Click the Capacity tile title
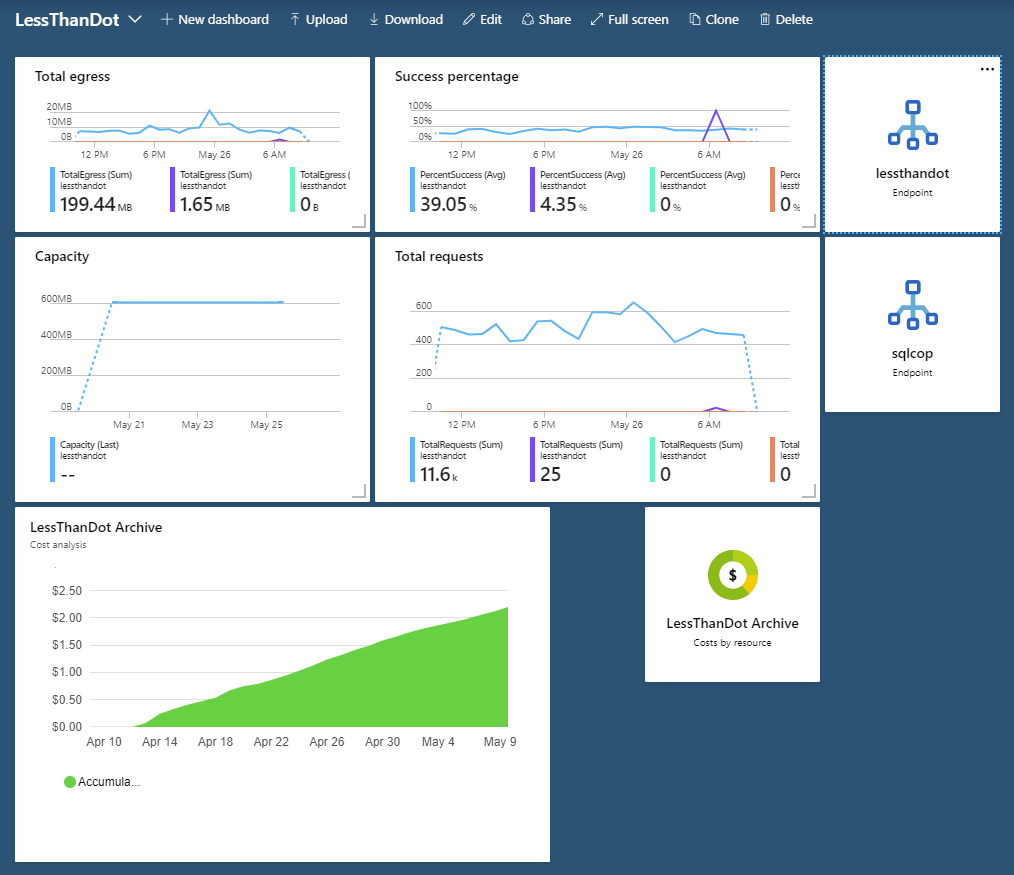 pyautogui.click(x=62, y=256)
